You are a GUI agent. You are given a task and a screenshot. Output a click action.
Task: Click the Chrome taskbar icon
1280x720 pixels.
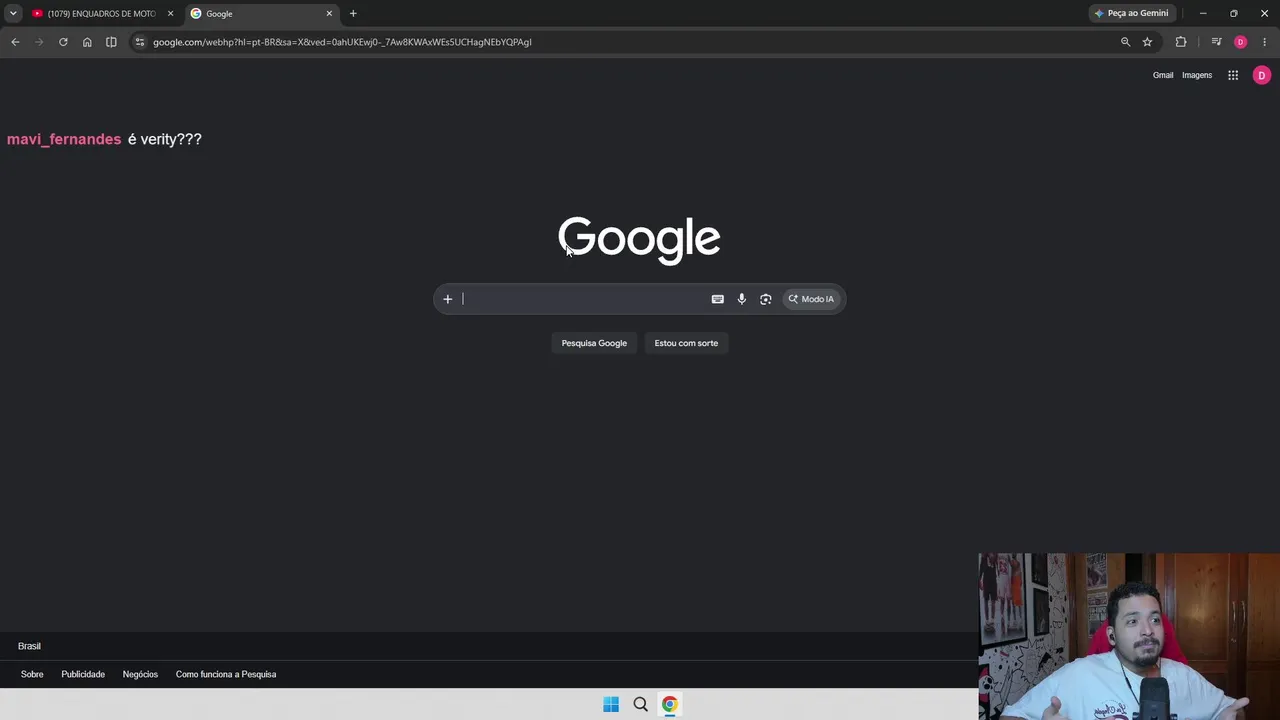click(x=669, y=704)
